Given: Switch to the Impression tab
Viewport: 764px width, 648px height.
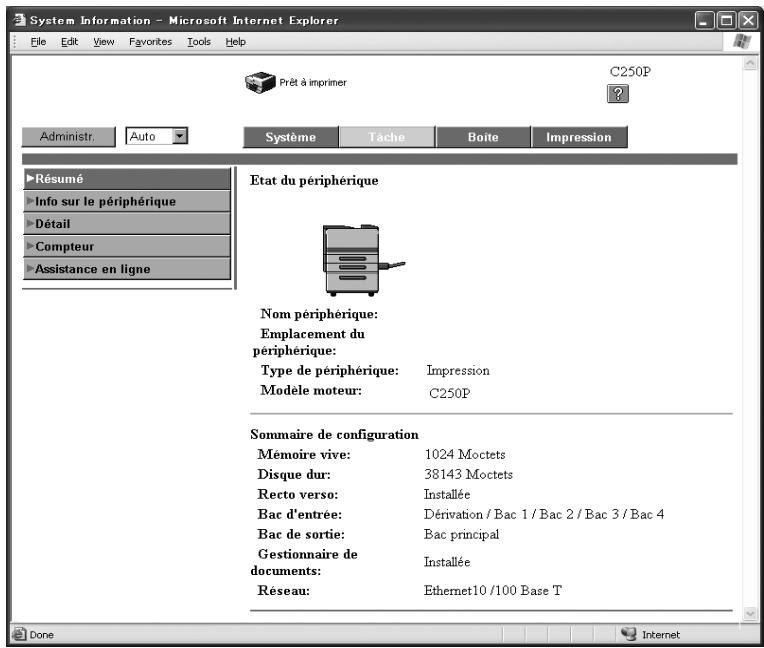Looking at the screenshot, I should click(x=579, y=137).
